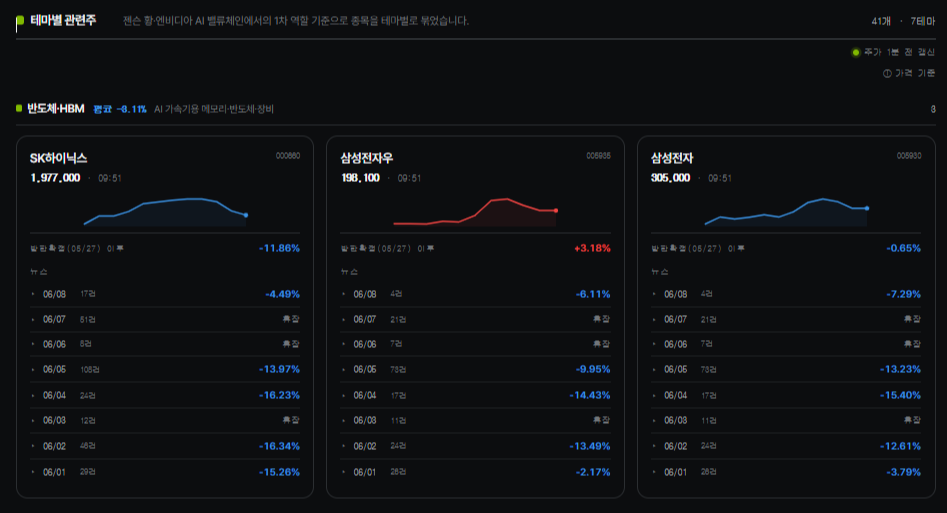Click 삼성전자 06/03 row 휴장 label
Image resolution: width=947 pixels, height=513 pixels.
(x=912, y=420)
